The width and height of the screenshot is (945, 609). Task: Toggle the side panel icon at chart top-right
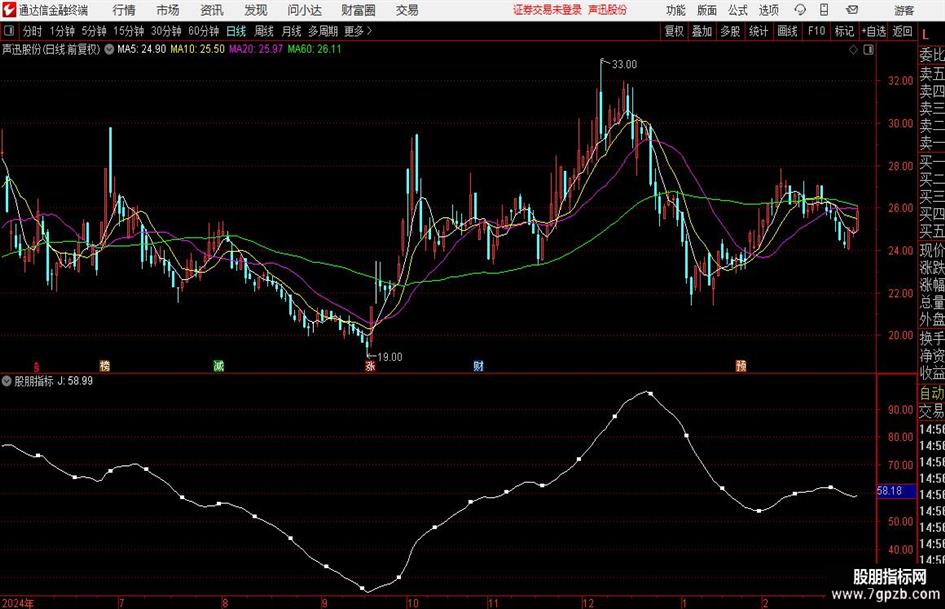[x=868, y=49]
